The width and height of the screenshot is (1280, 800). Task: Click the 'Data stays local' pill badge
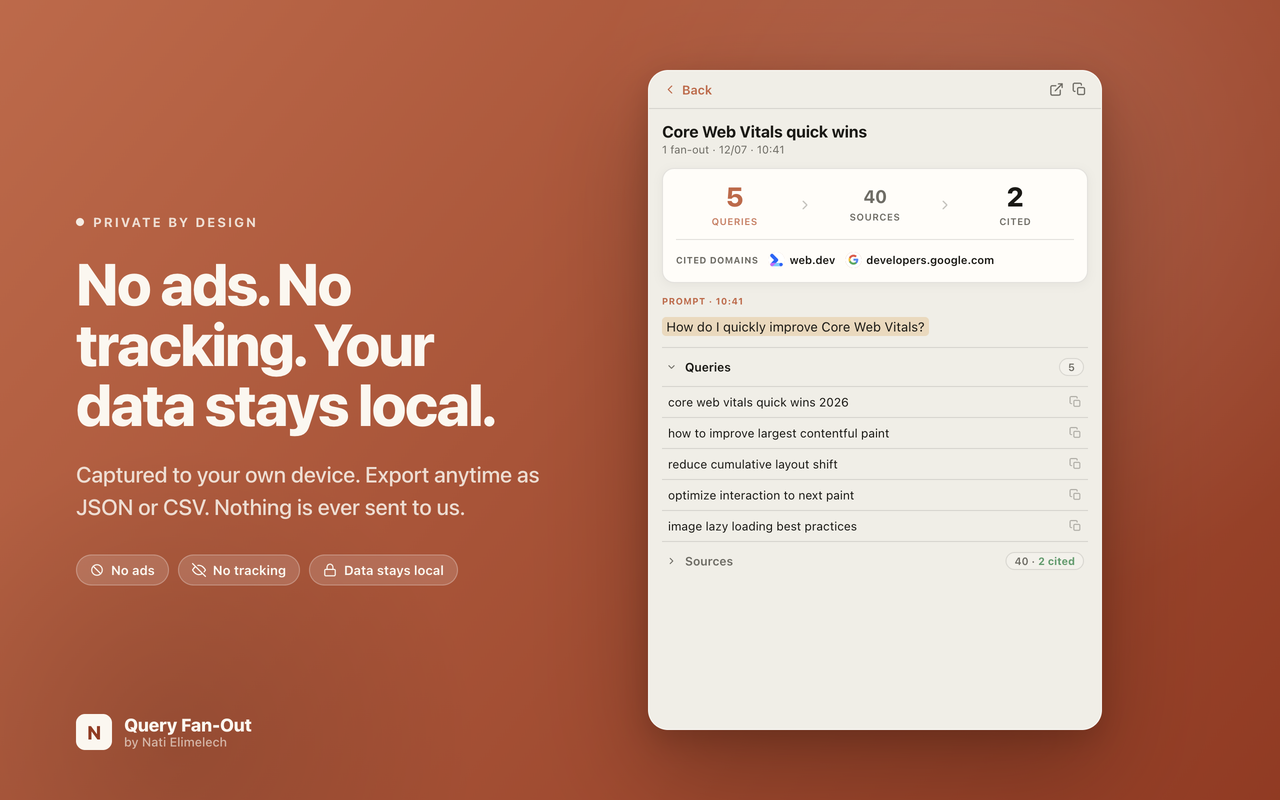click(x=383, y=570)
